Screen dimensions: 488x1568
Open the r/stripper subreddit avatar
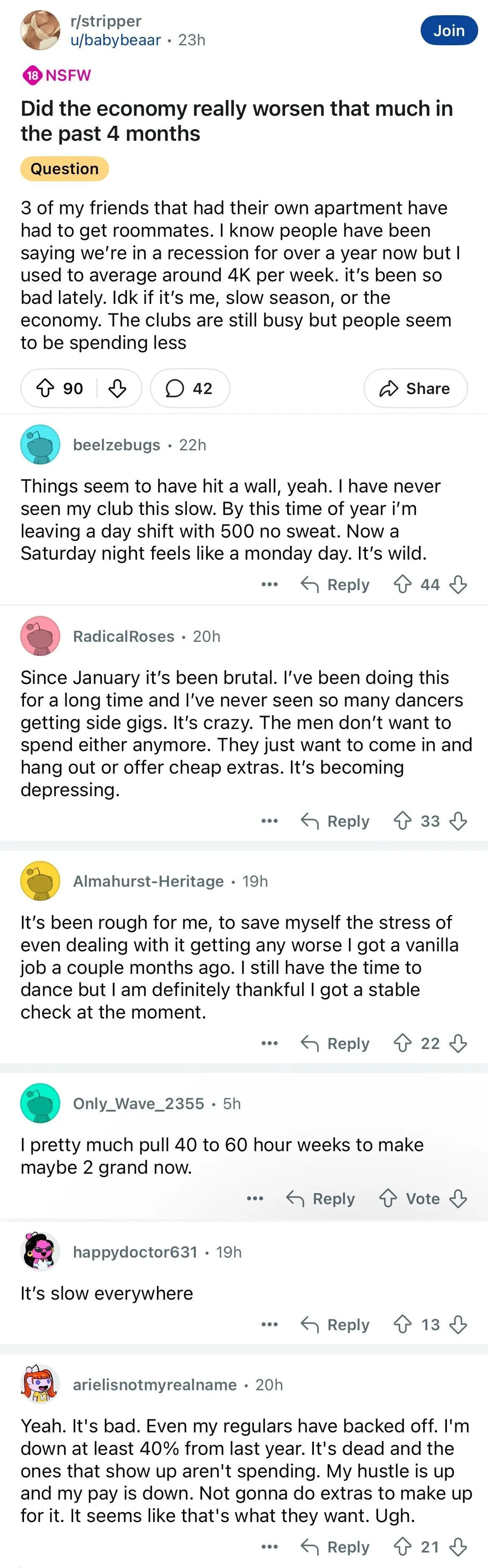pos(40,30)
